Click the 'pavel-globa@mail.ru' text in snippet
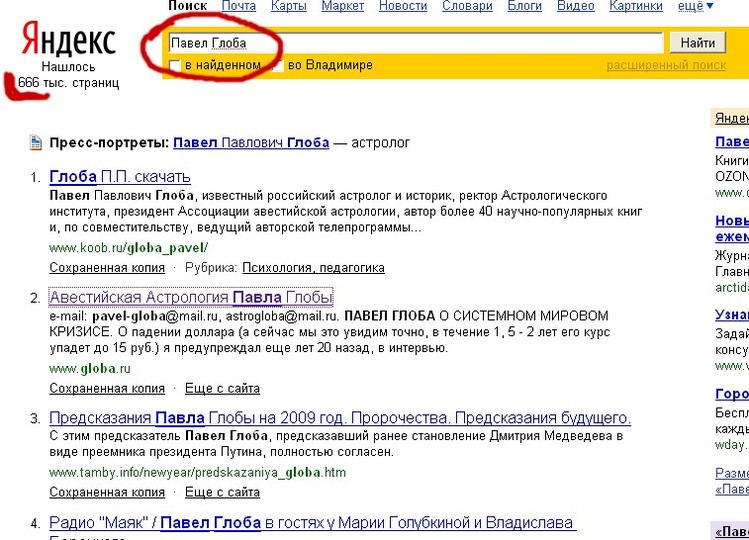 pos(155,316)
